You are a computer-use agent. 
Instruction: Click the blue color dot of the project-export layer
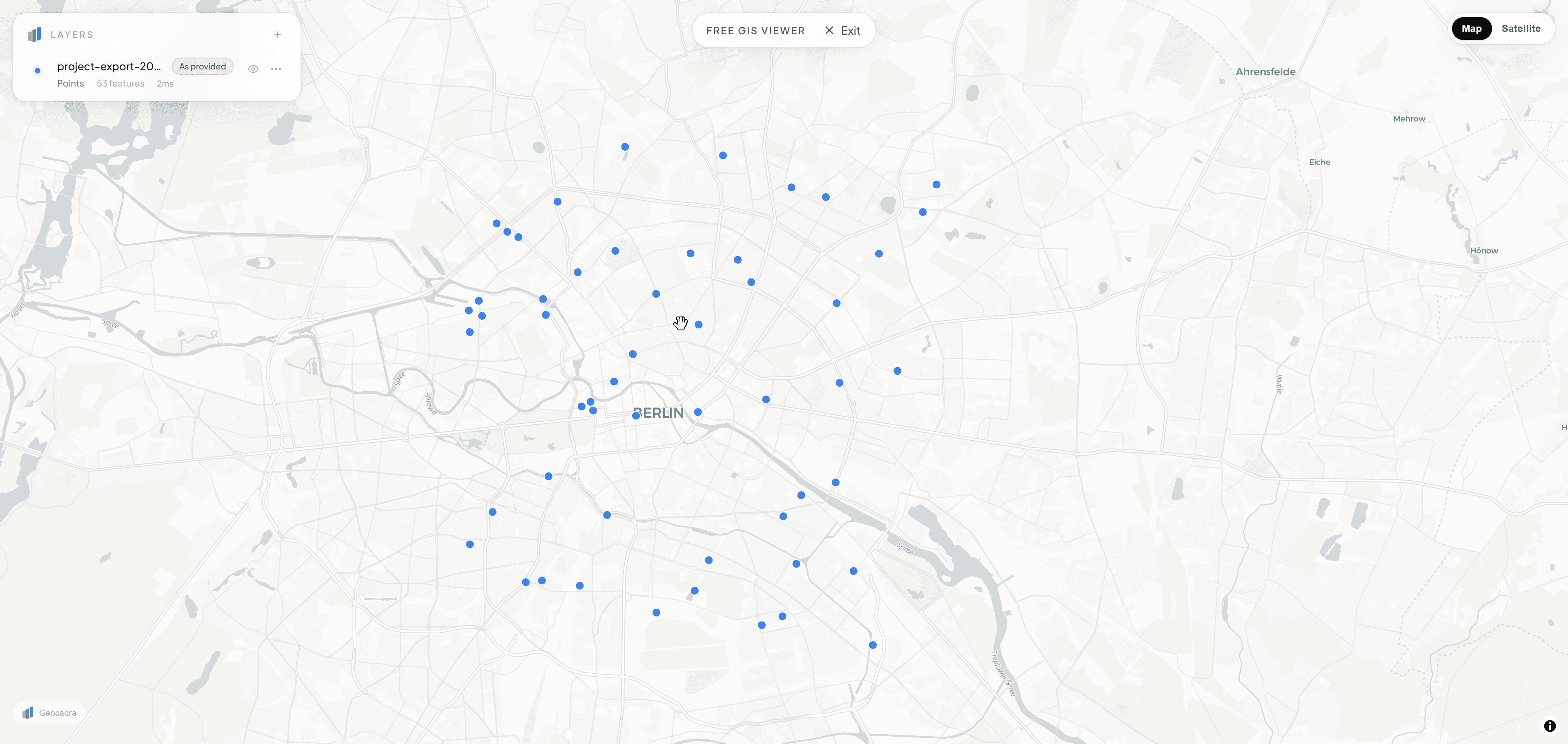(x=37, y=70)
